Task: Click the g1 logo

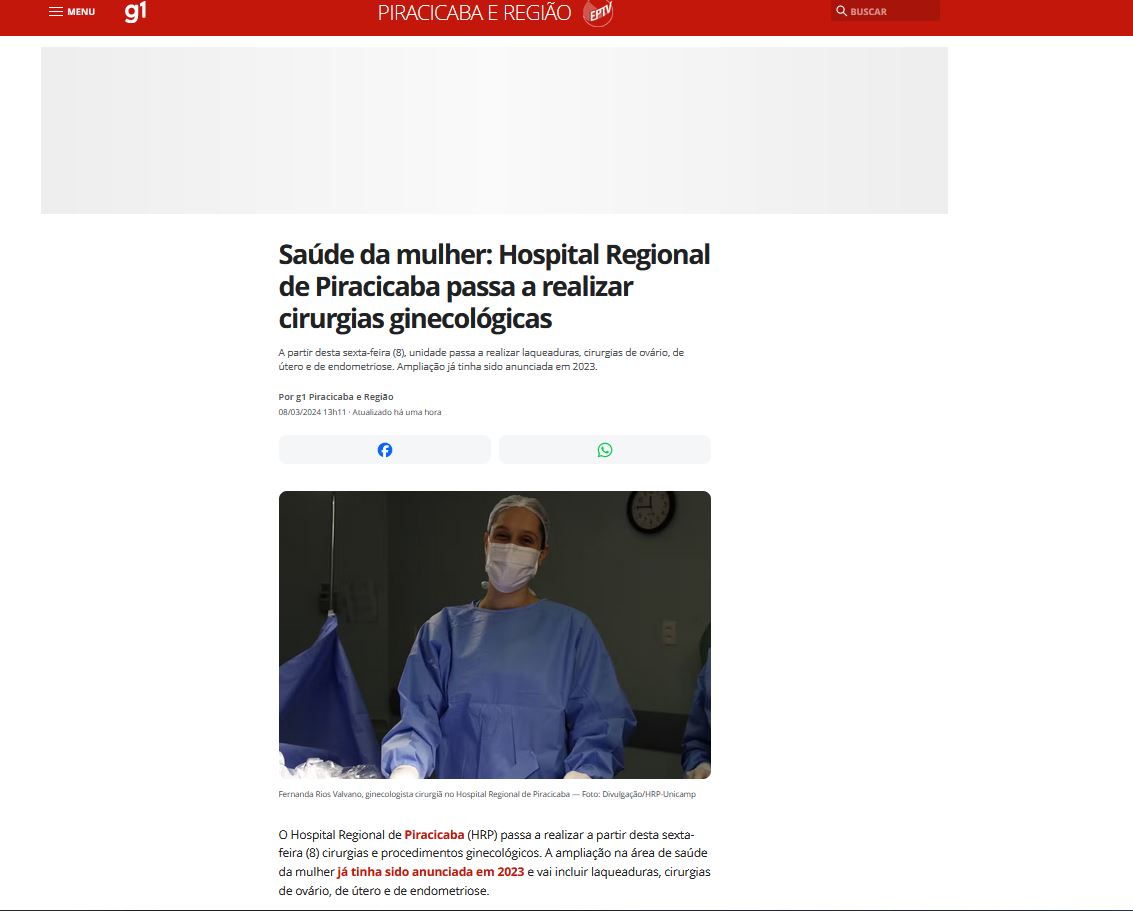Action: coord(135,12)
